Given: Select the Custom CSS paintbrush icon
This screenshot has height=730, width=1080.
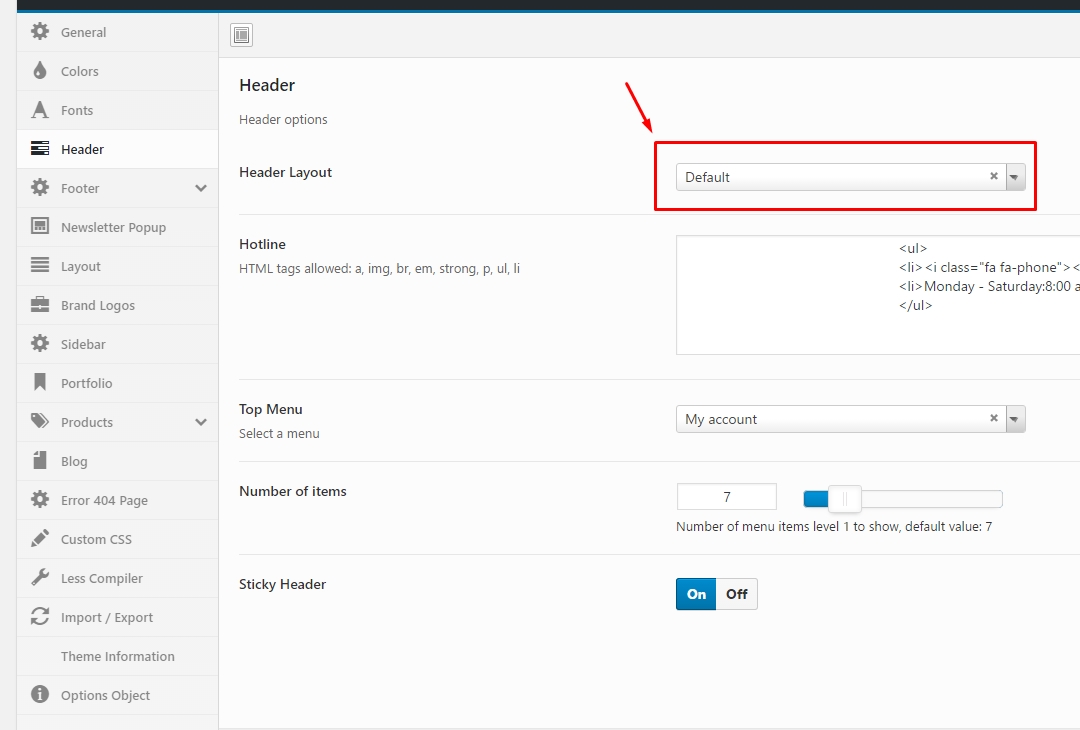Looking at the screenshot, I should tap(39, 539).
